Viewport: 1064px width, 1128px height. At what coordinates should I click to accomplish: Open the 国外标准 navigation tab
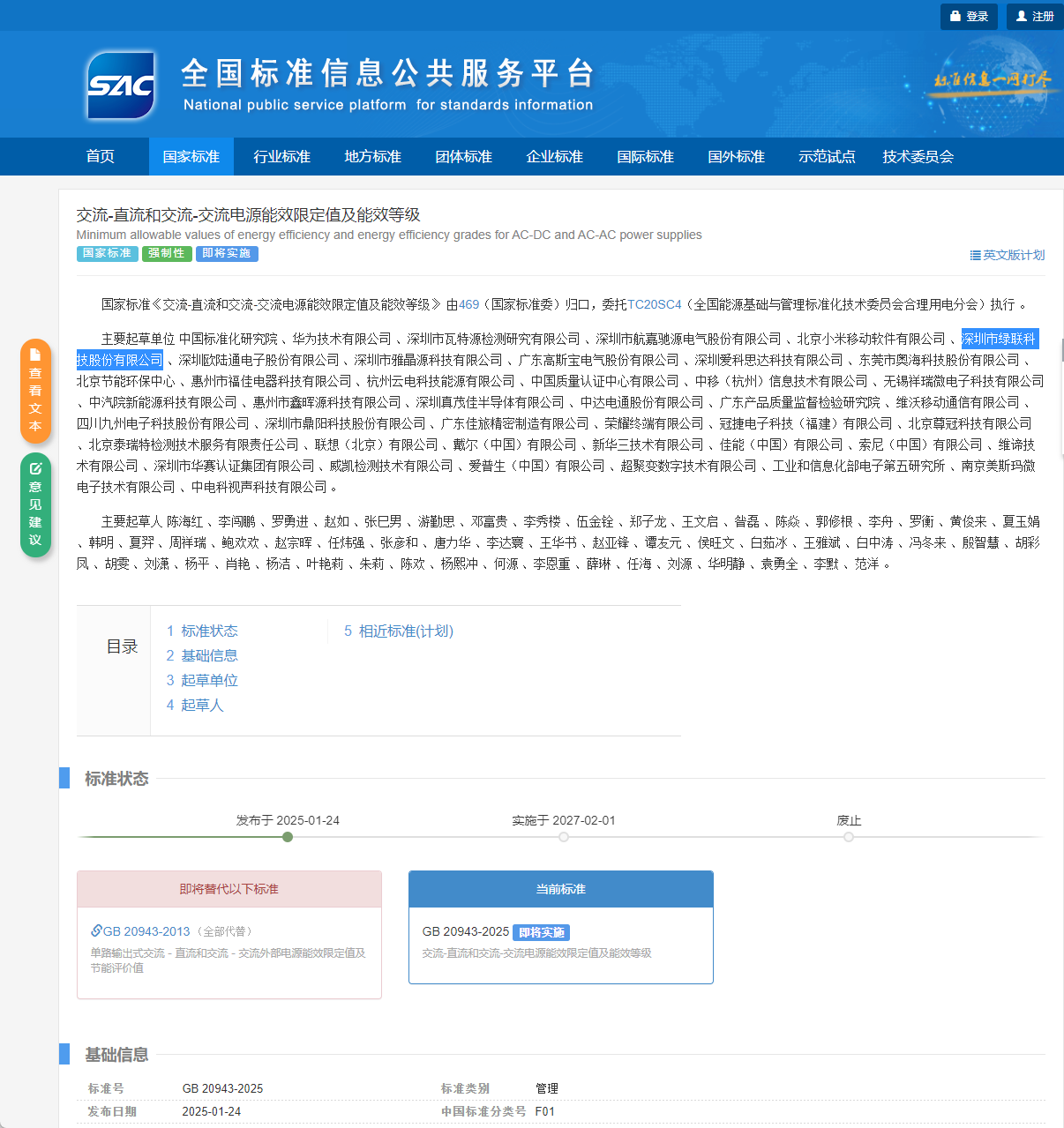point(736,156)
